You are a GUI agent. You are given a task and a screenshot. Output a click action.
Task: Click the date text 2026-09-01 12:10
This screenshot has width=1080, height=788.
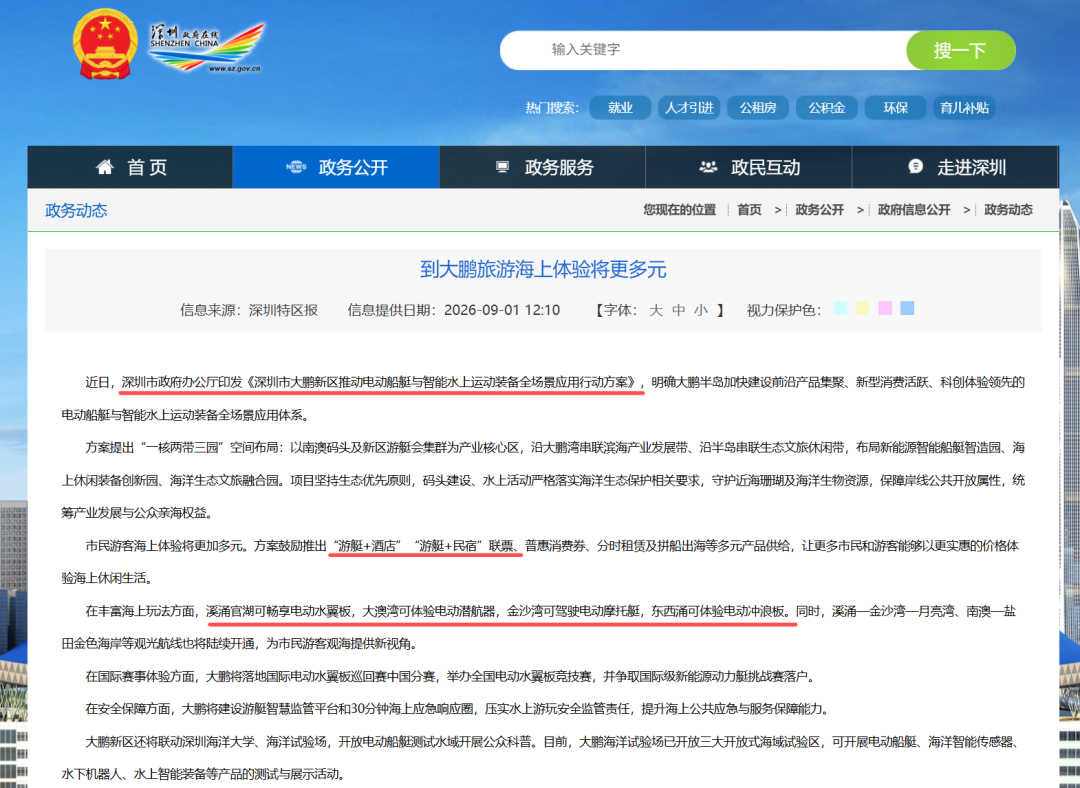502,310
